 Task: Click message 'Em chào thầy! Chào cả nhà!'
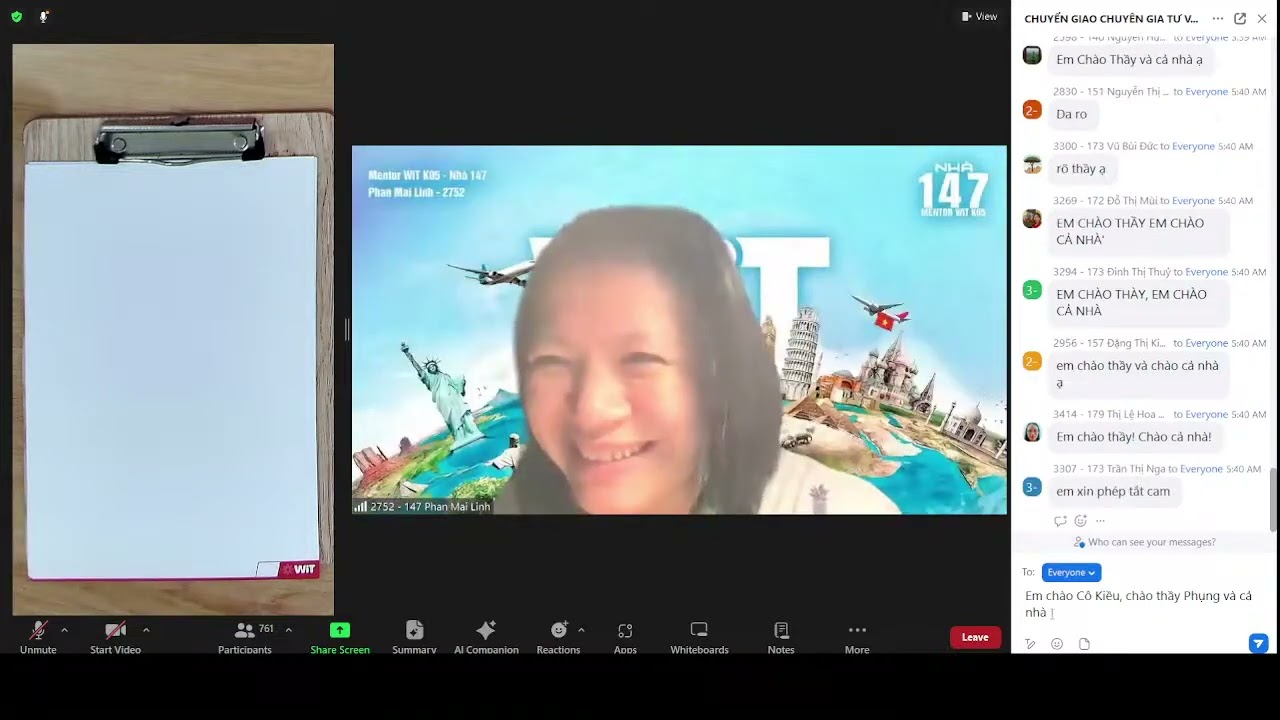tap(1134, 437)
